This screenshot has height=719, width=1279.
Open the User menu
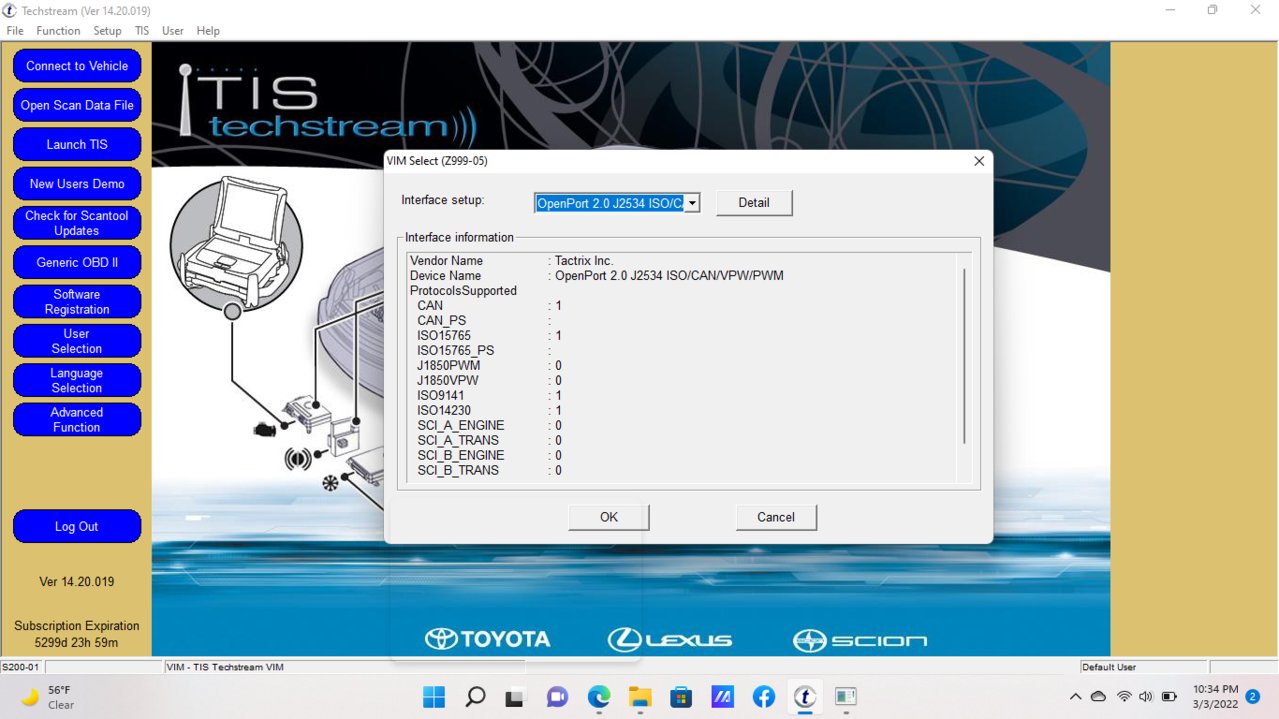(x=173, y=31)
